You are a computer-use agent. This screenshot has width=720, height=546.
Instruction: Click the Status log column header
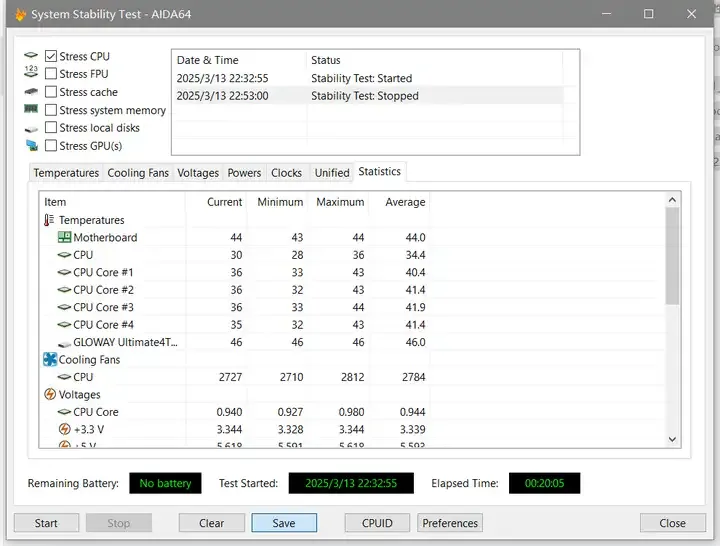pos(434,60)
